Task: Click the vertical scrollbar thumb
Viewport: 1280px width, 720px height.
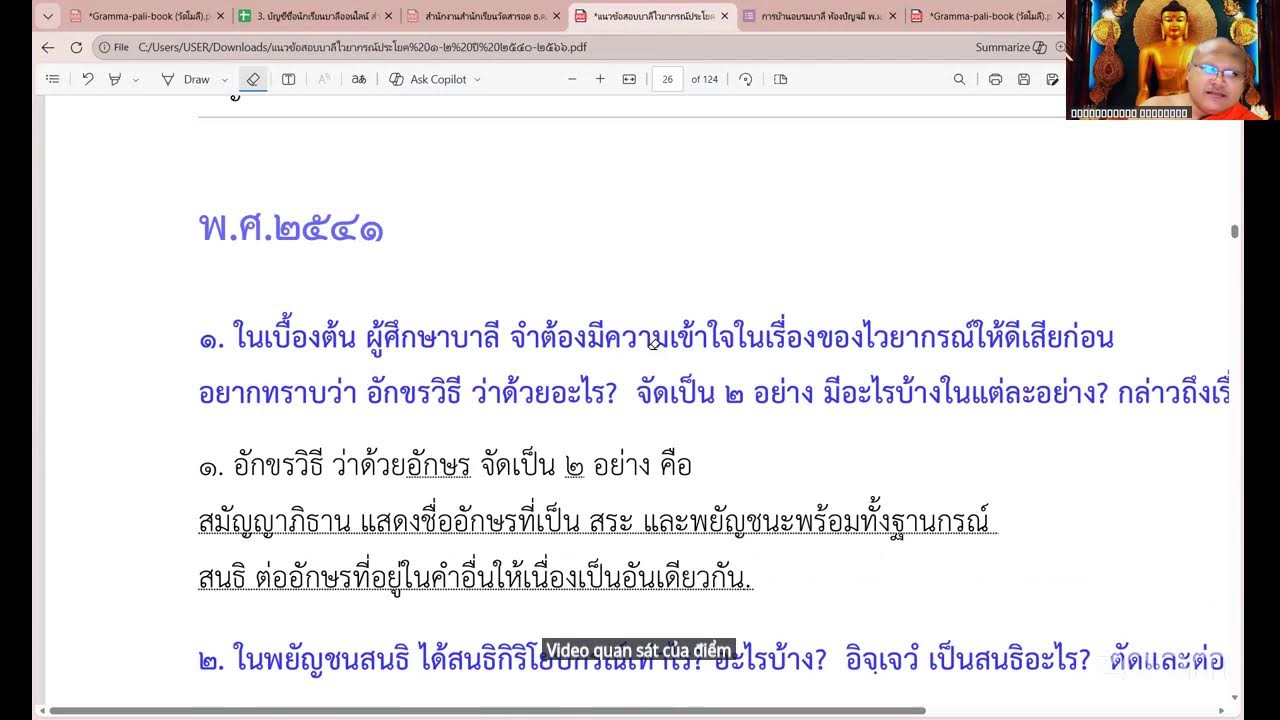Action: point(1235,231)
